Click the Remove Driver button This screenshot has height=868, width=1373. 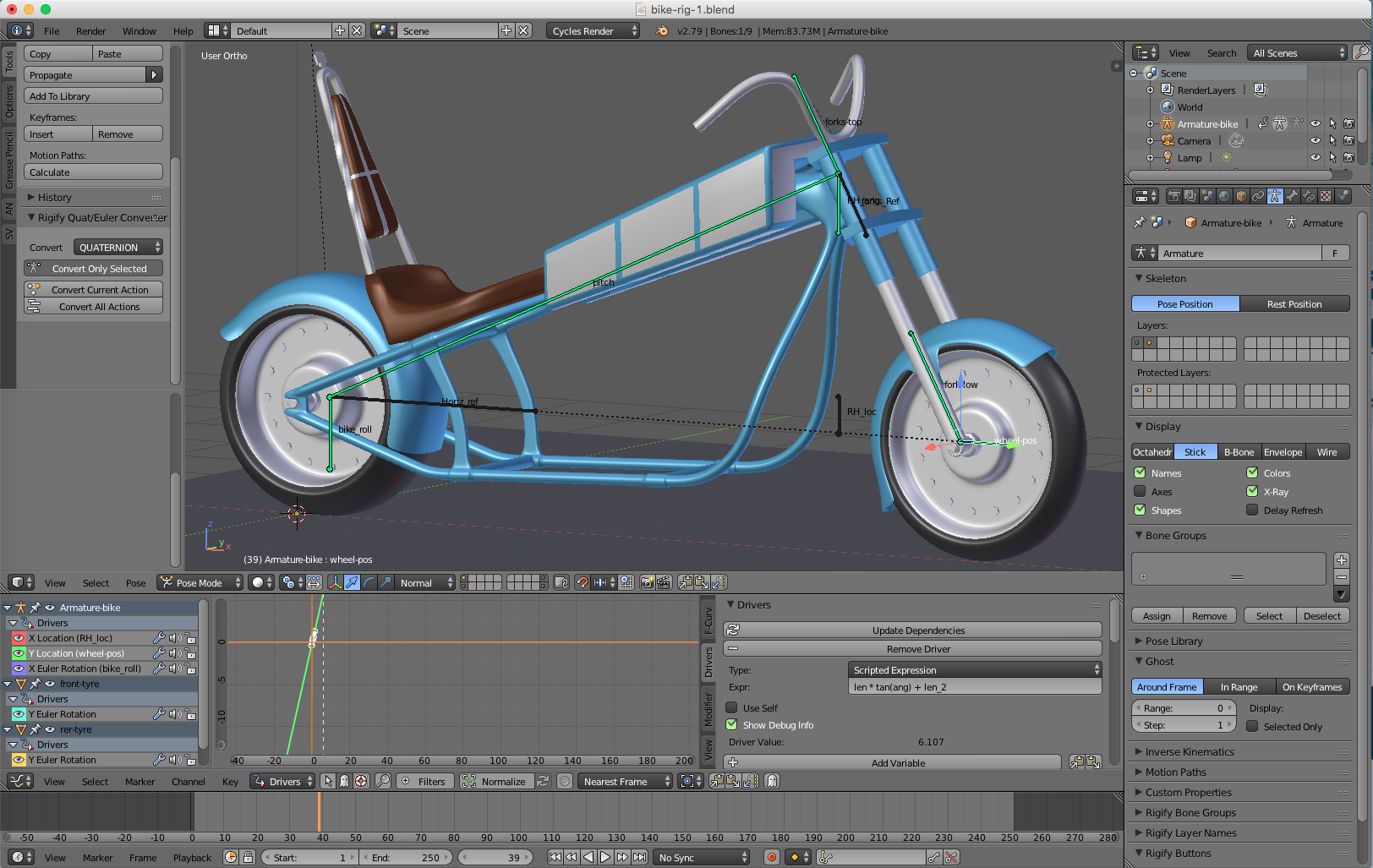(x=917, y=649)
